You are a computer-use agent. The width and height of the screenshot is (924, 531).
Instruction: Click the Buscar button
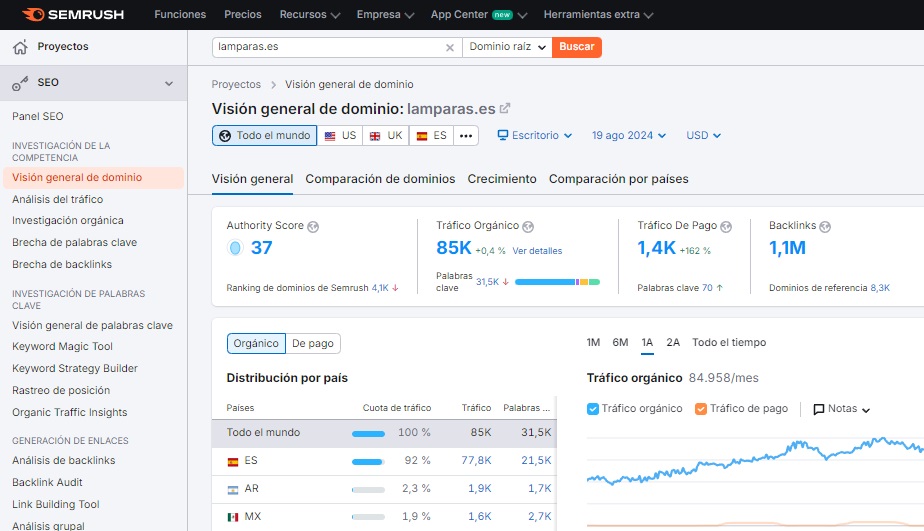[577, 47]
